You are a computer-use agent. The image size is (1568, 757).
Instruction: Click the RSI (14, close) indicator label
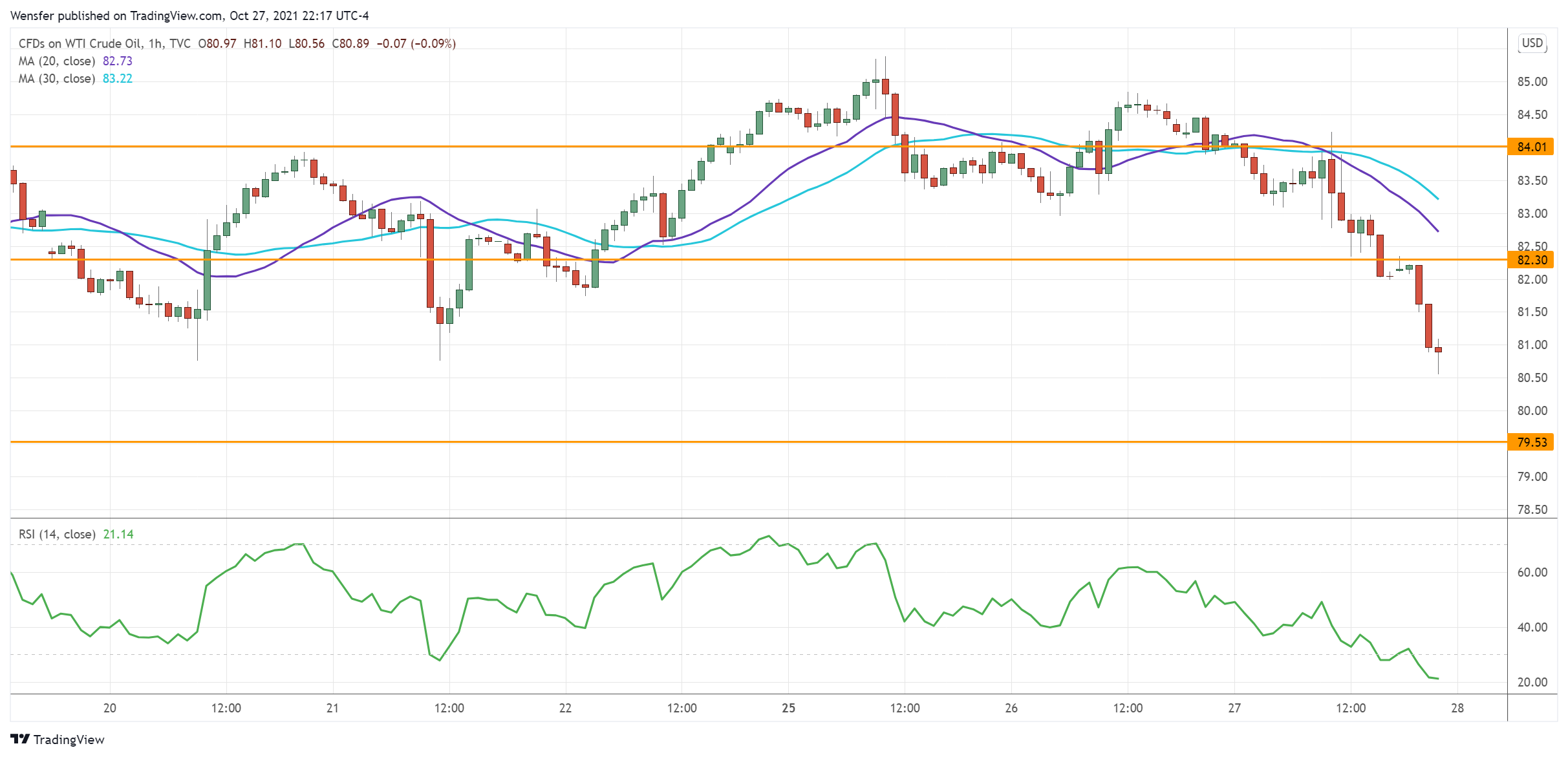tap(57, 534)
